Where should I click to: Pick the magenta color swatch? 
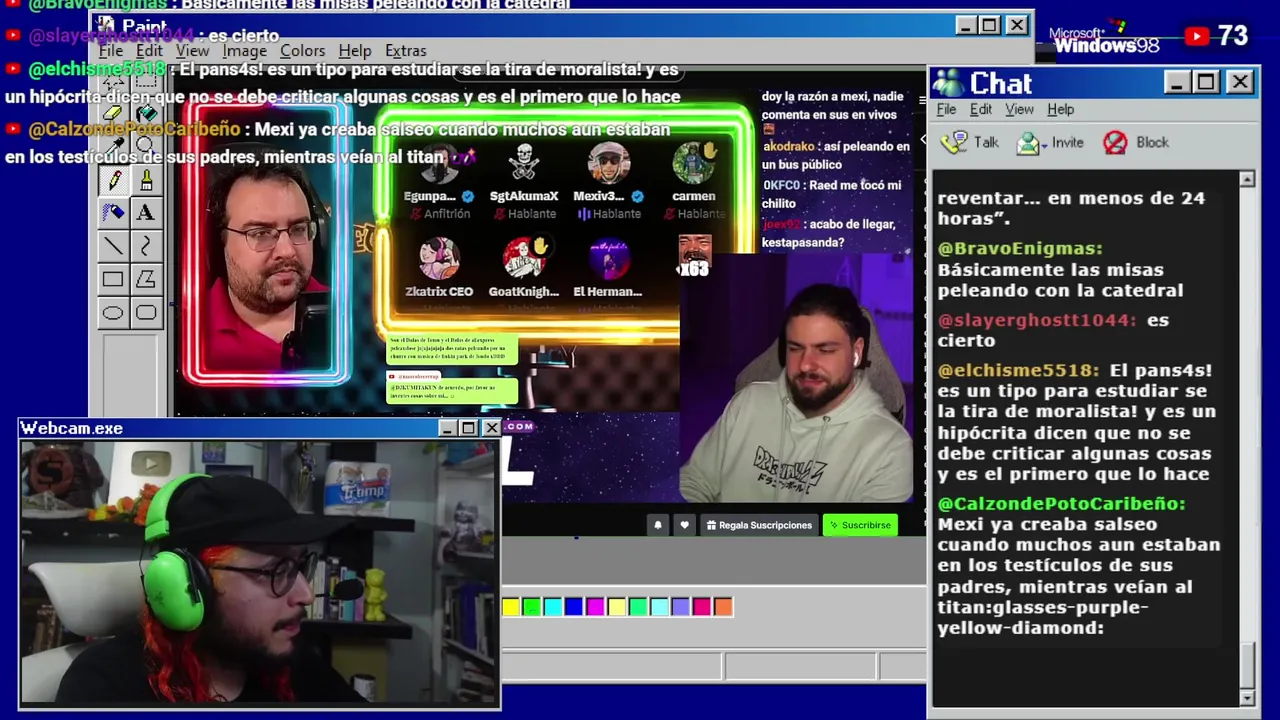click(x=595, y=607)
